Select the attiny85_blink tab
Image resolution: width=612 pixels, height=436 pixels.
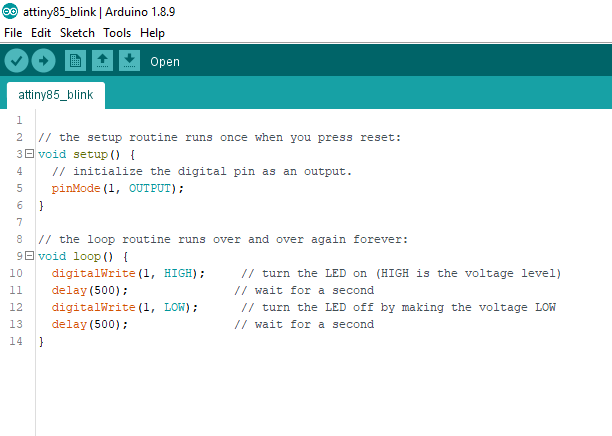[x=56, y=95]
